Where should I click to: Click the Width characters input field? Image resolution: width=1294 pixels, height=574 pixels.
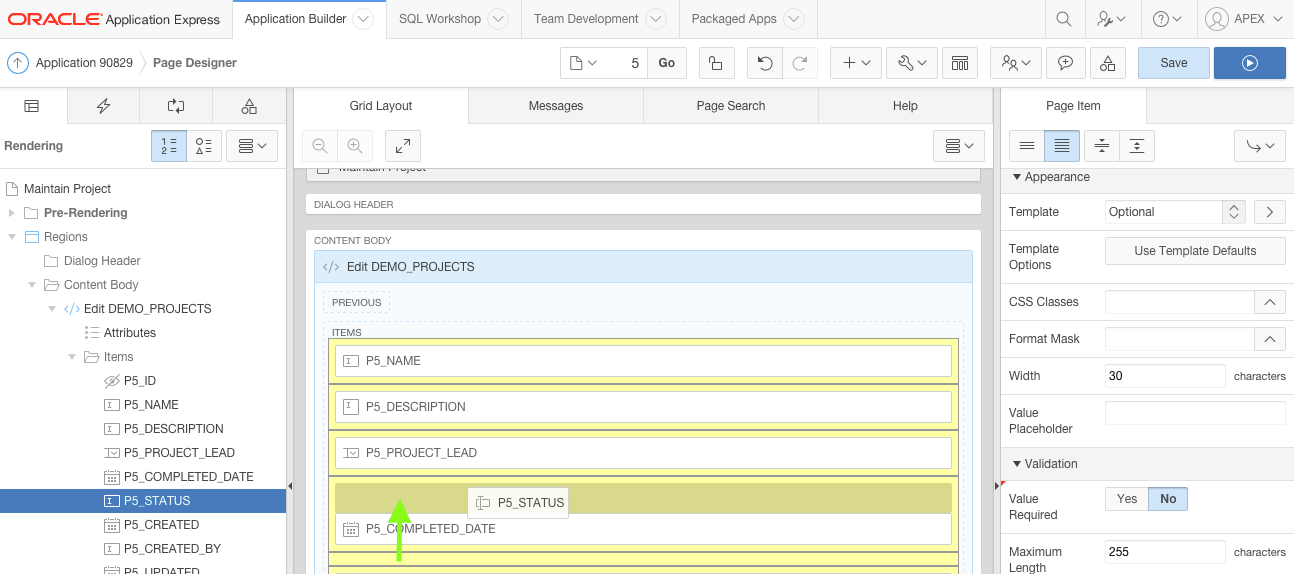[x=1165, y=376]
